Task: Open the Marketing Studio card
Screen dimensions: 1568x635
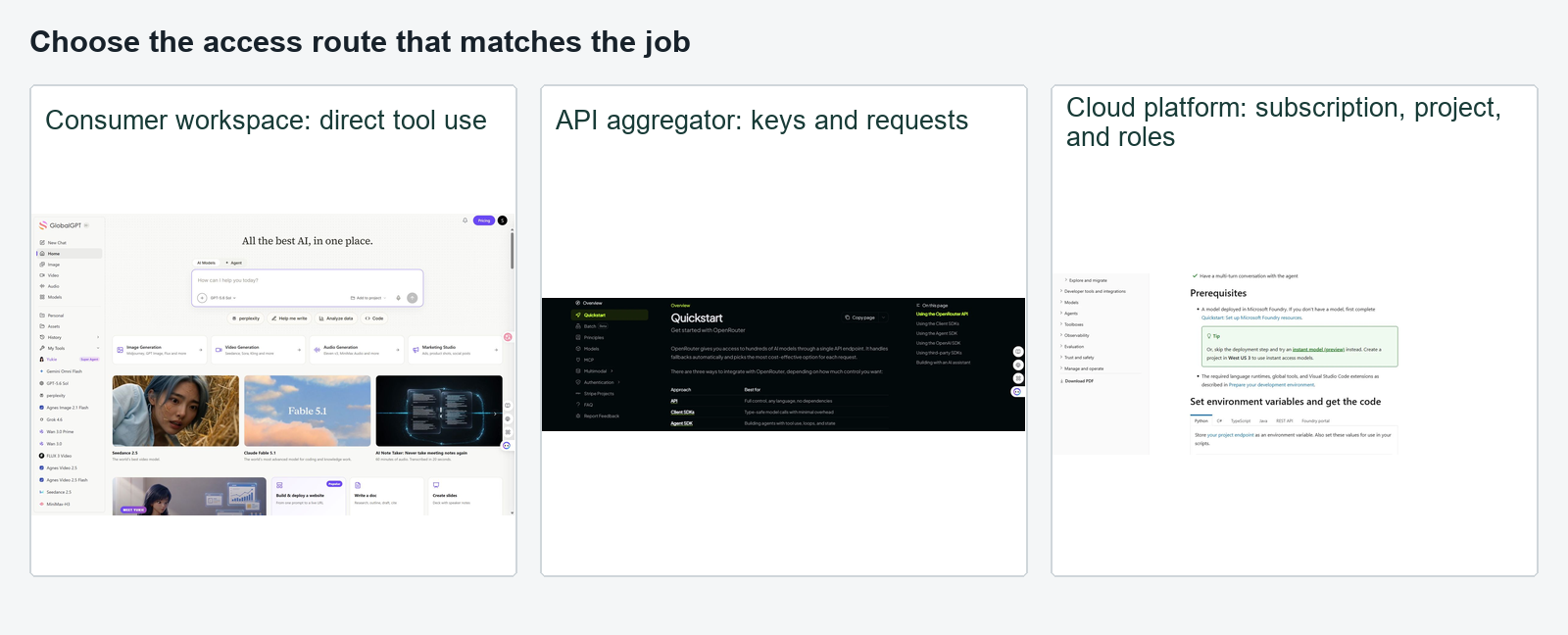Action: (456, 350)
